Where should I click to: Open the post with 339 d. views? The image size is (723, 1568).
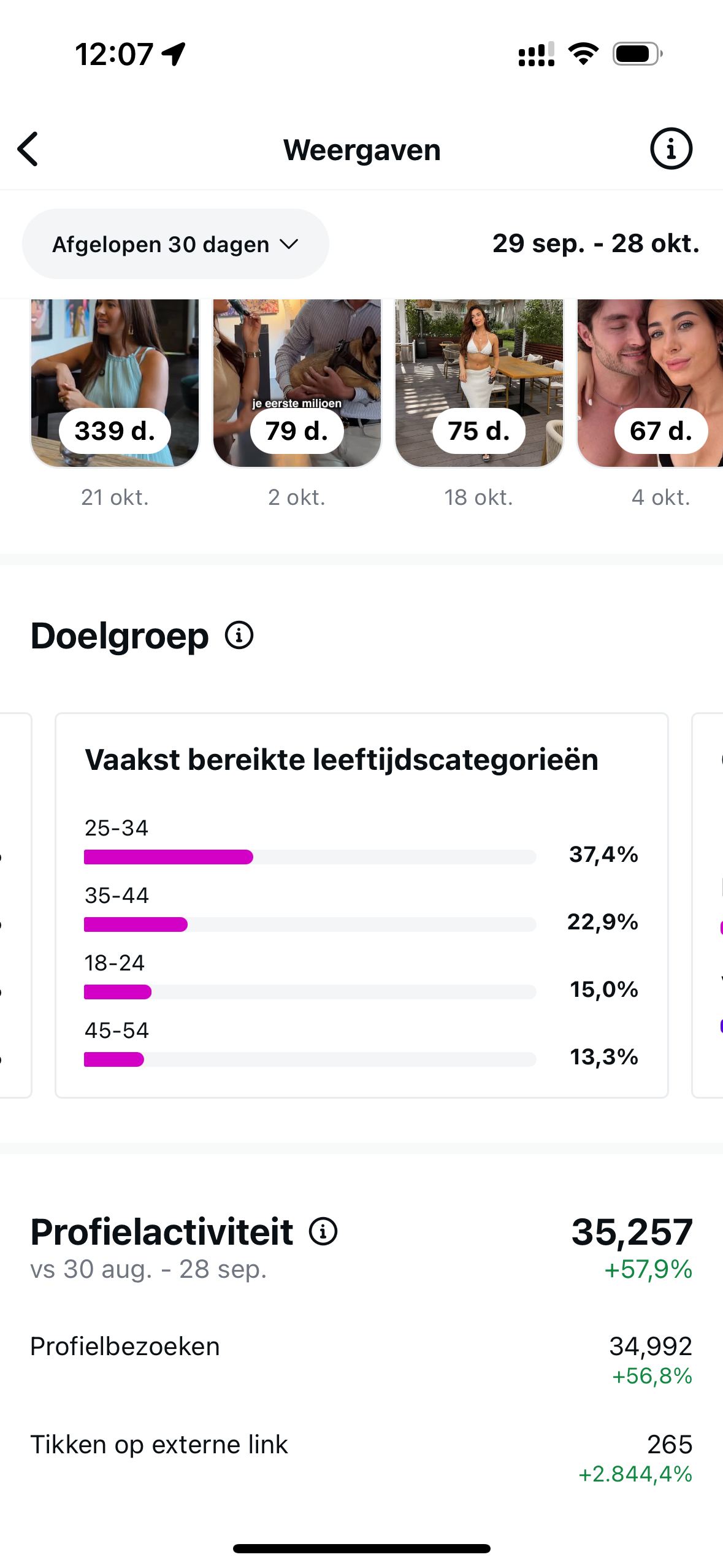point(115,383)
